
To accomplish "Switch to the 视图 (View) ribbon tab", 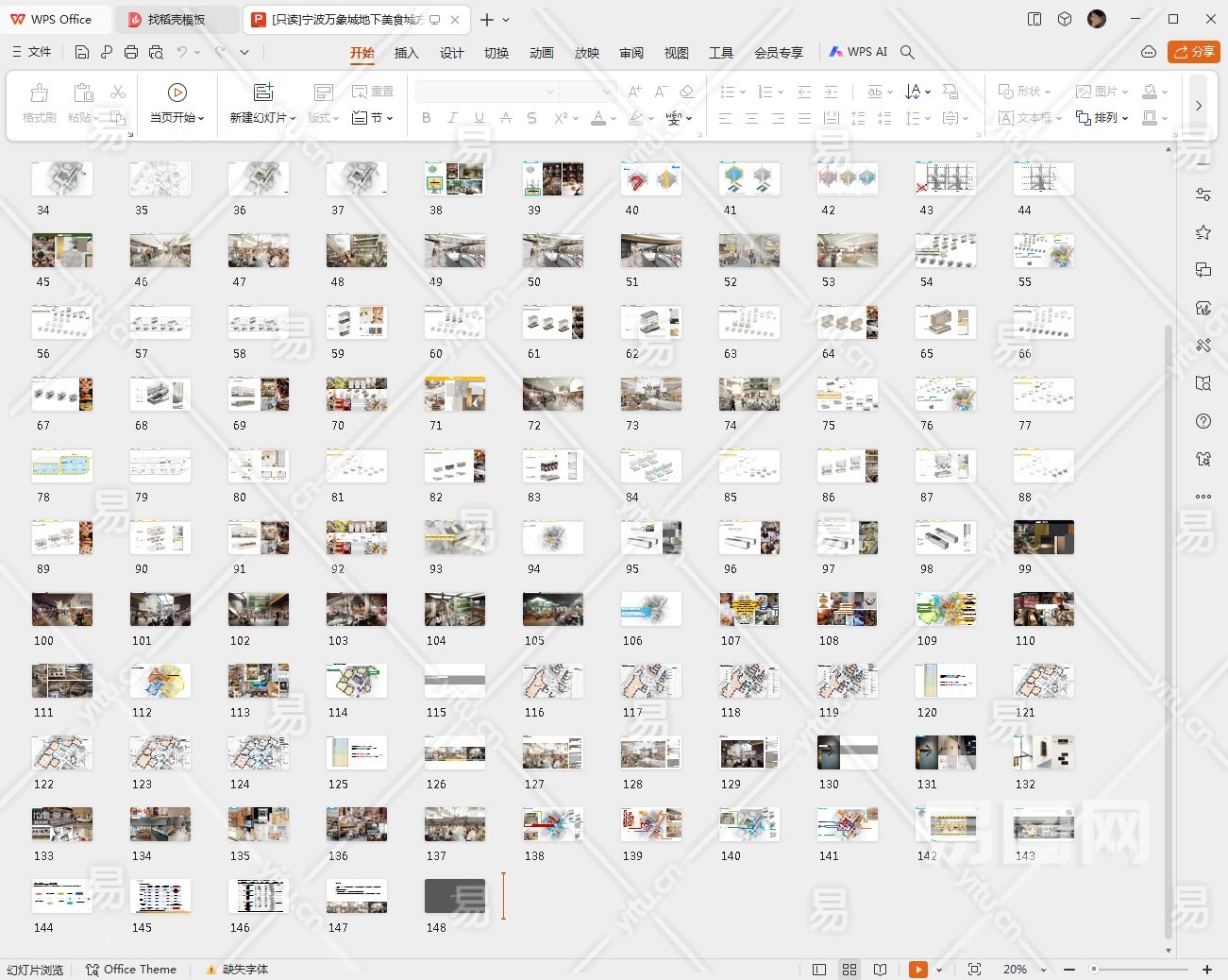I will coord(676,53).
